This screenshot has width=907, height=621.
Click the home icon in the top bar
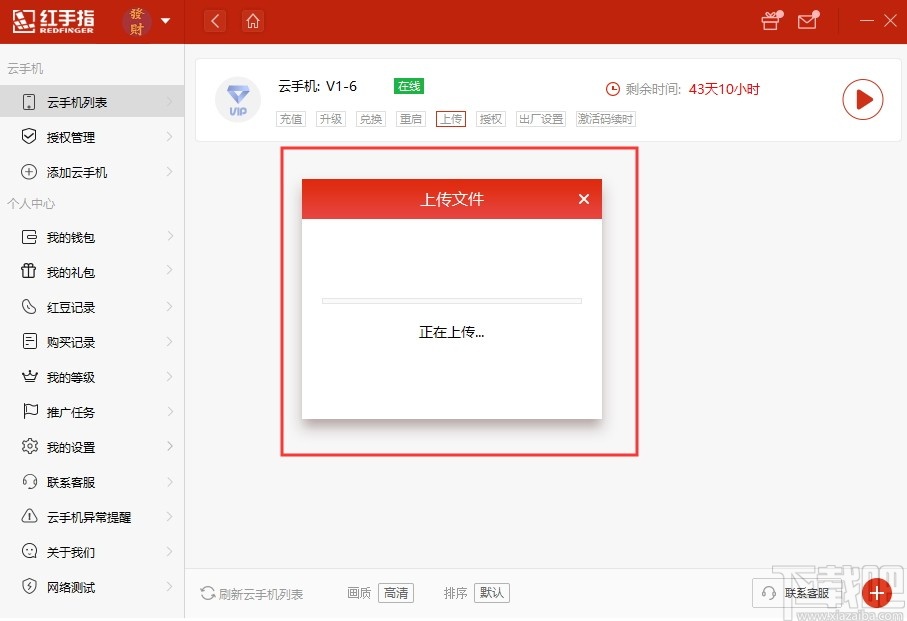252,20
